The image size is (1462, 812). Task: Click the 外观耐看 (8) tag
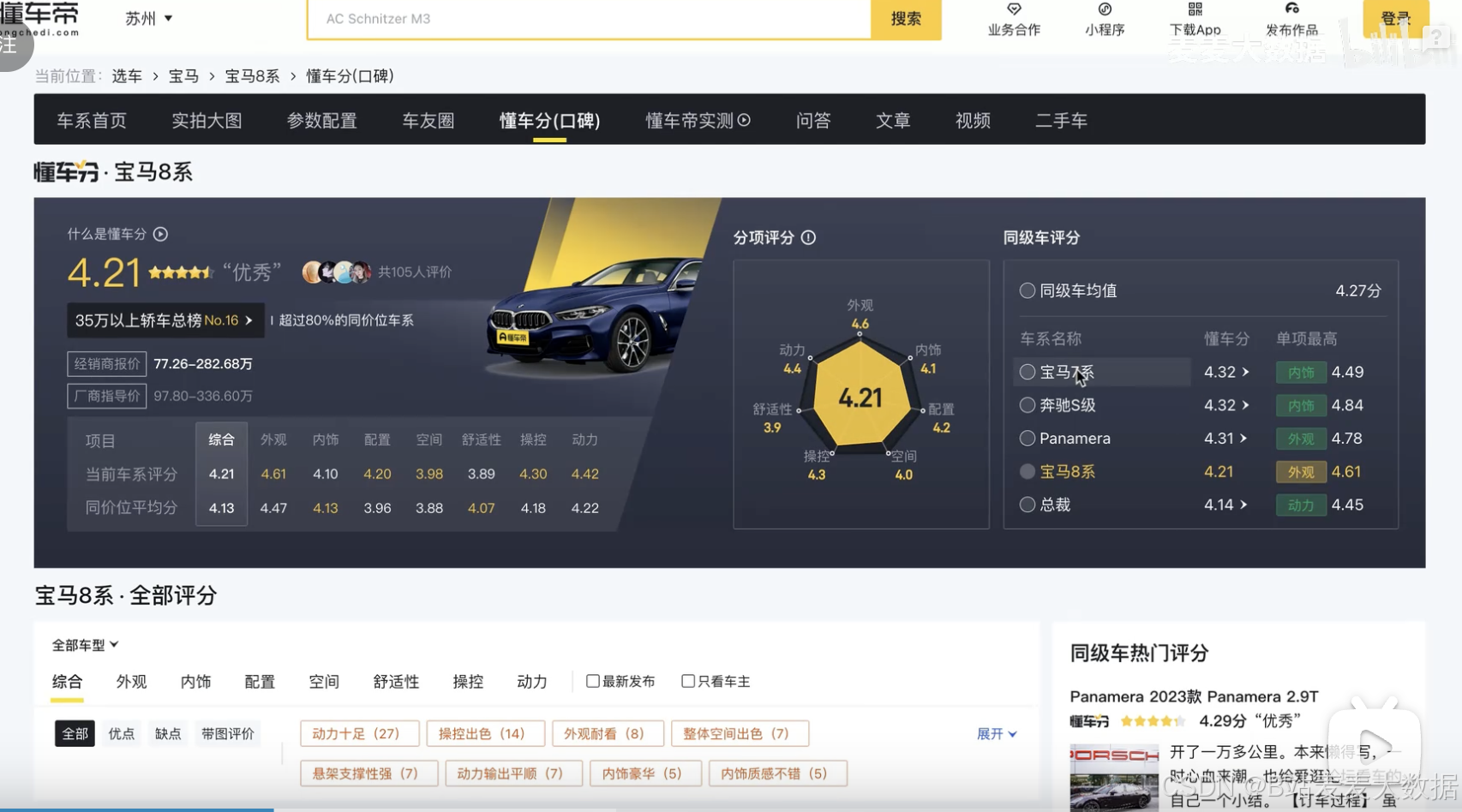coord(608,734)
